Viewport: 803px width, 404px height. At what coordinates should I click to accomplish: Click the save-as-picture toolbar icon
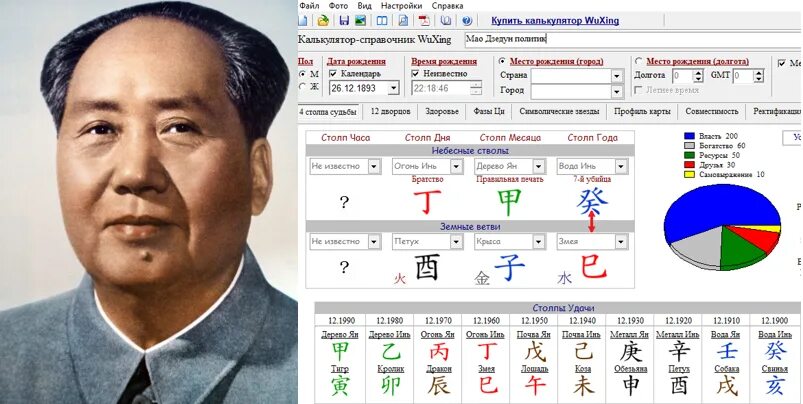pyautogui.click(x=361, y=20)
